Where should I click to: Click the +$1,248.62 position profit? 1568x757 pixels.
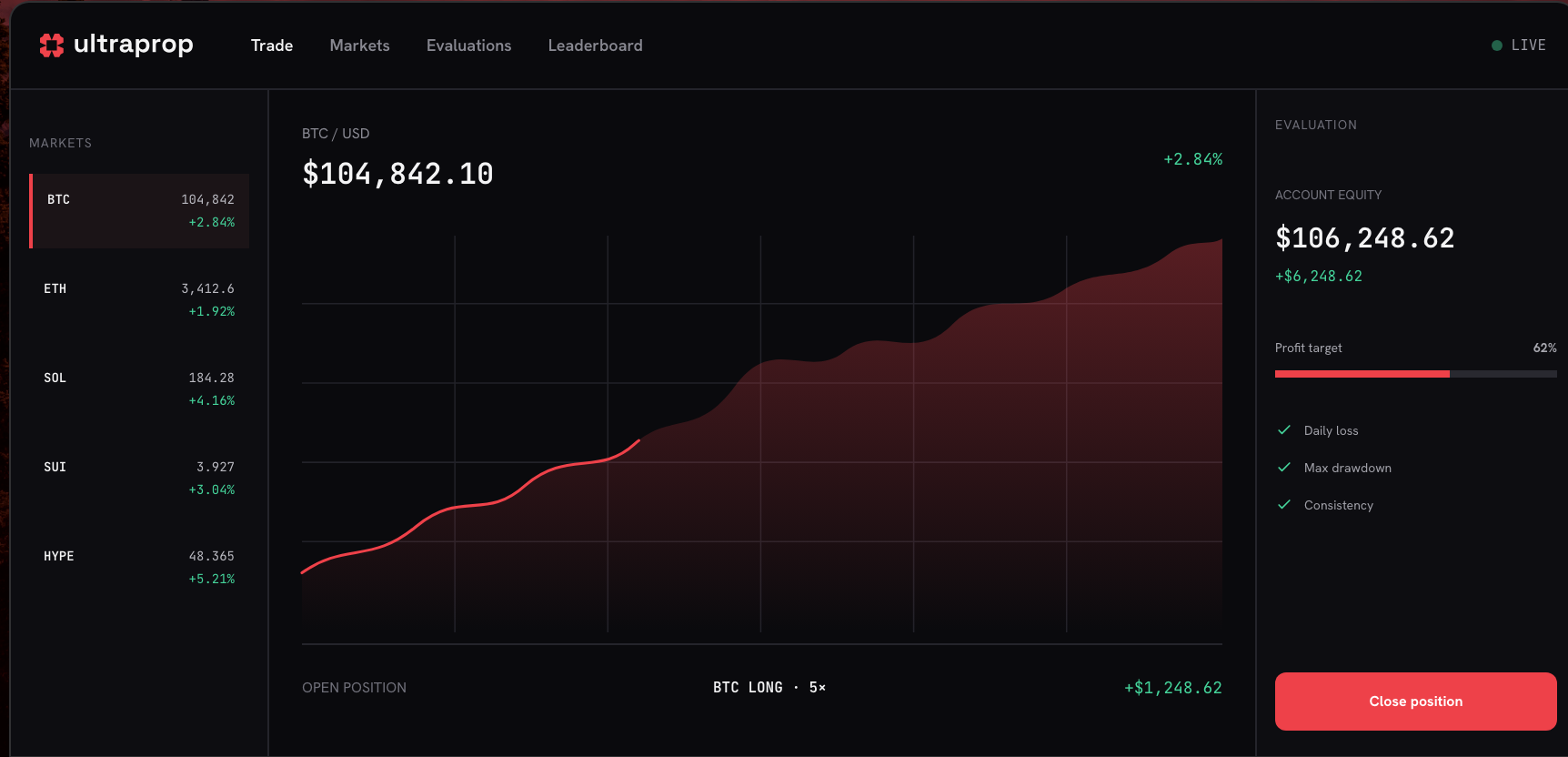click(1173, 688)
